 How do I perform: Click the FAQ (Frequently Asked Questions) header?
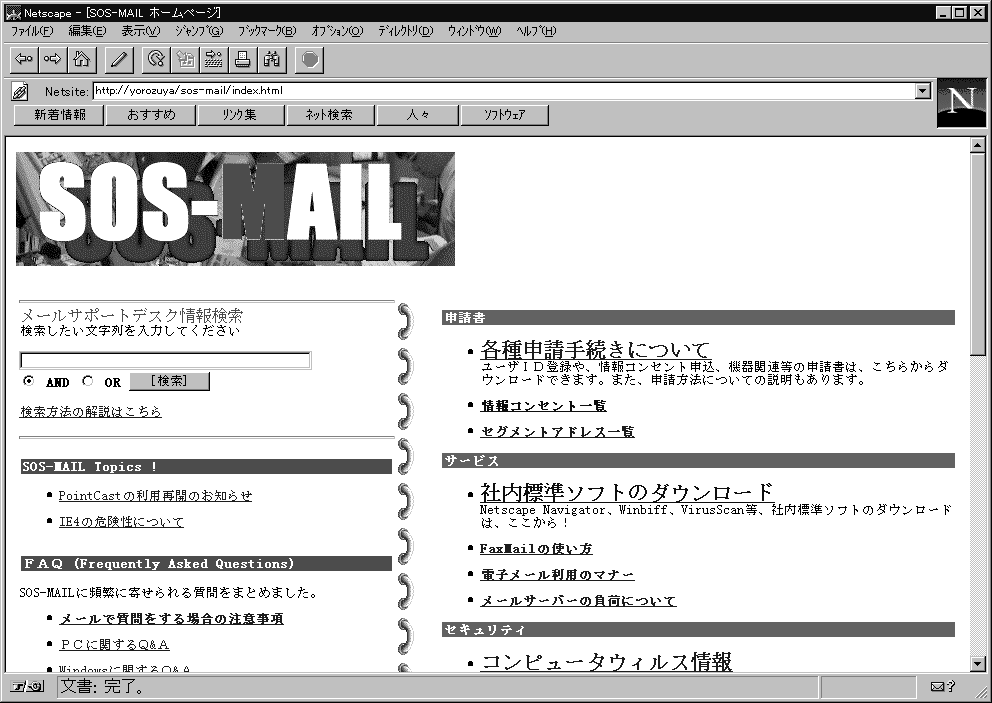206,564
